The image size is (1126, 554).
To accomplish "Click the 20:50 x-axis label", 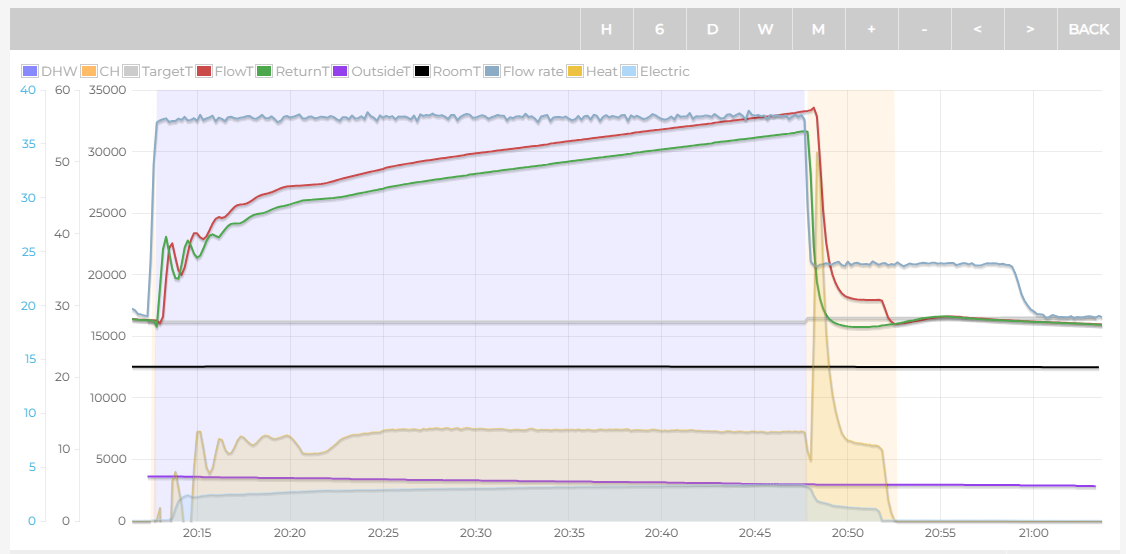I will [x=847, y=534].
